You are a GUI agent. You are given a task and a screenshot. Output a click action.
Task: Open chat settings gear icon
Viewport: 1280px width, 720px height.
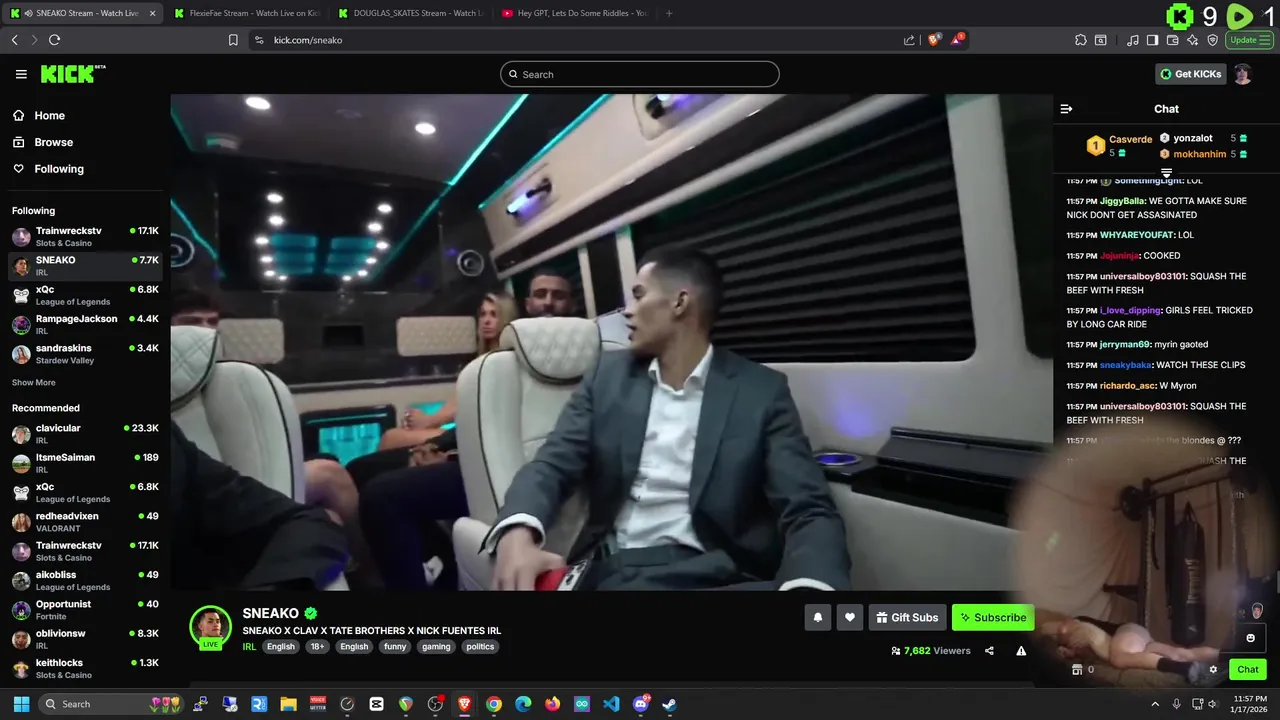(x=1213, y=670)
